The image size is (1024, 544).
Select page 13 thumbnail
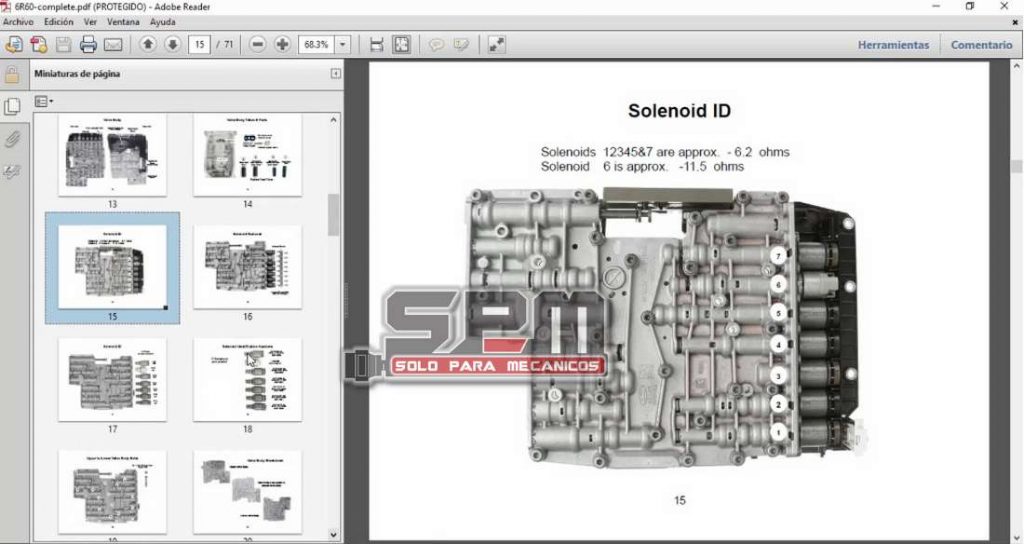tap(112, 155)
